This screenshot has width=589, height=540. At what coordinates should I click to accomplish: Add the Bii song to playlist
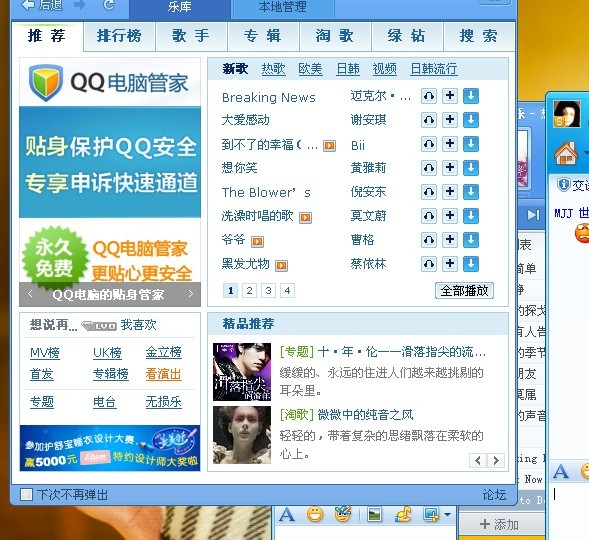(450, 144)
